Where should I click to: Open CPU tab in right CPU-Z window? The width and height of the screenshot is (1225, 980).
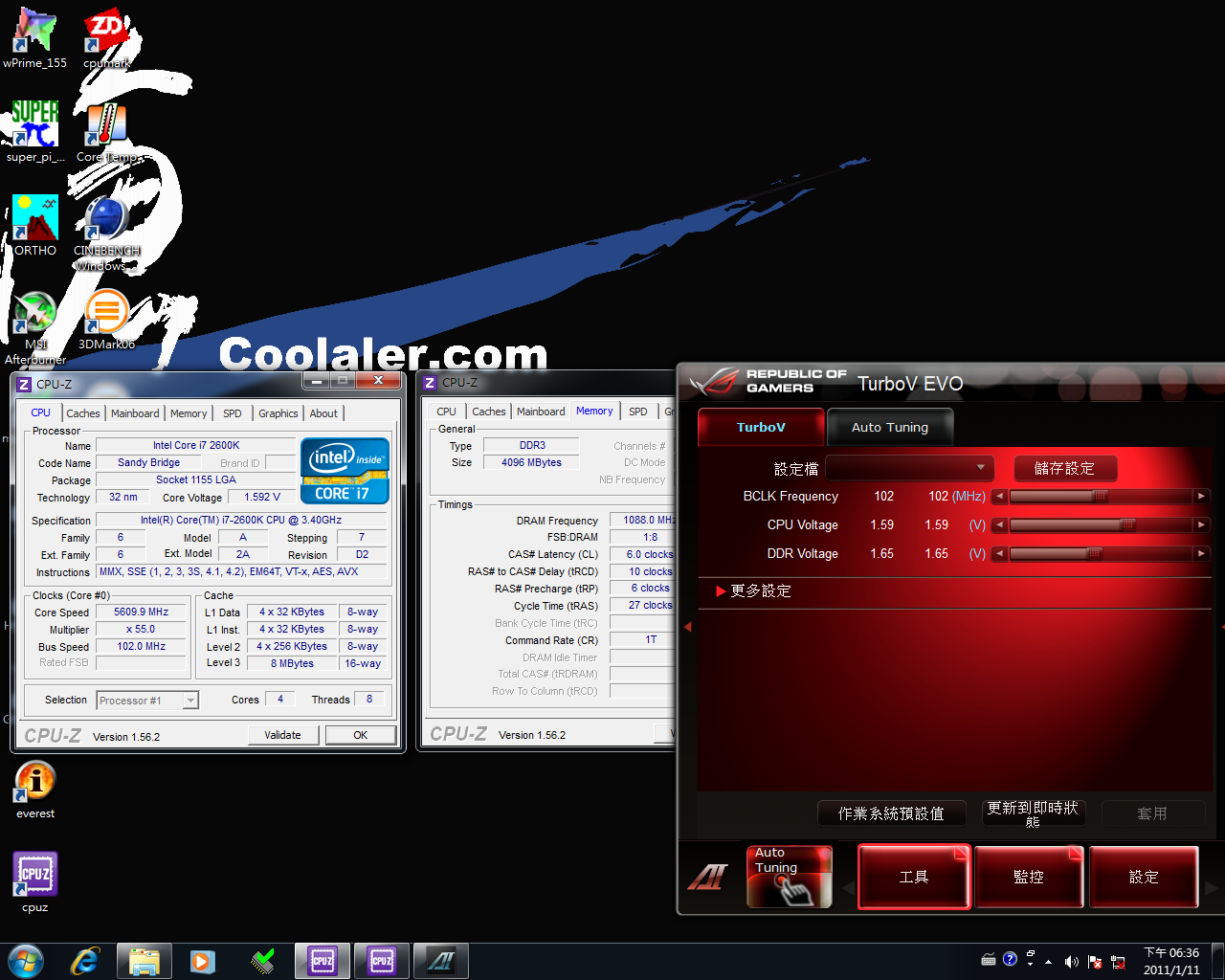point(446,412)
